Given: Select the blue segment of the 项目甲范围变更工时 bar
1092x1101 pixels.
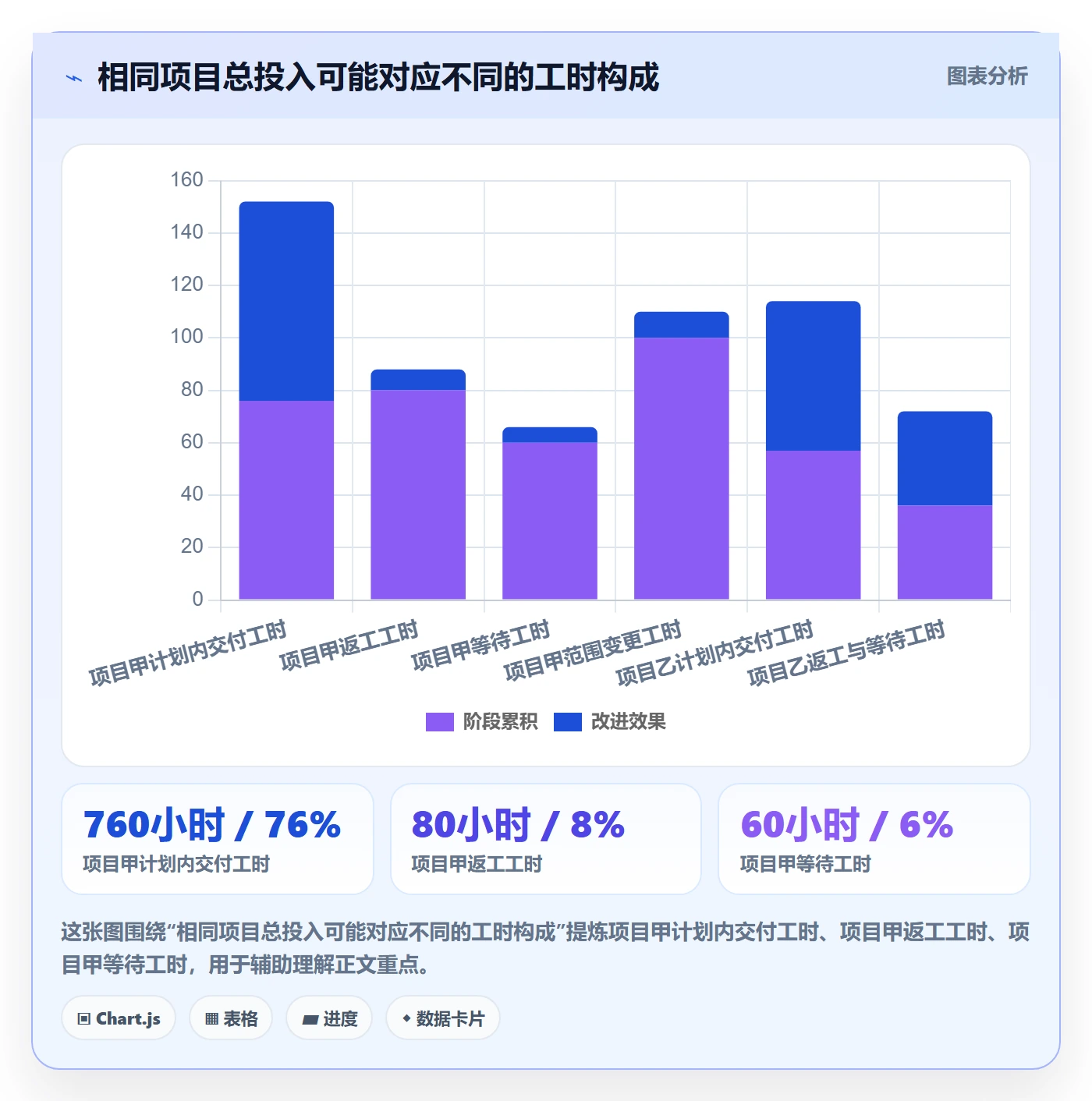Looking at the screenshot, I should pos(682,324).
